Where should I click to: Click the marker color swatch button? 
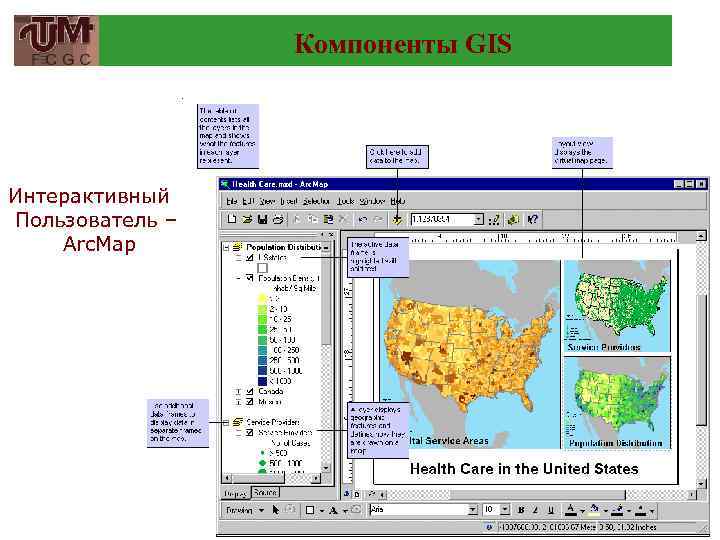pos(641,510)
